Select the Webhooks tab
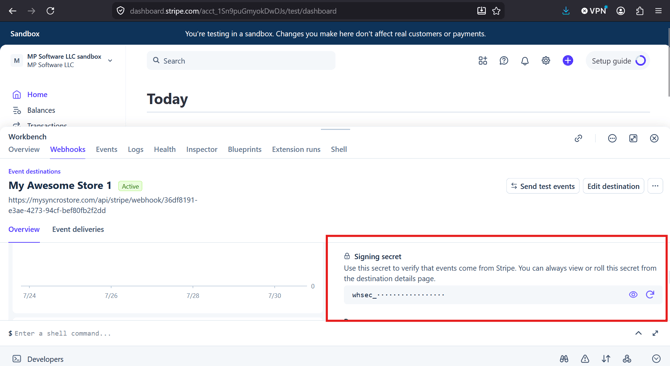670x366 pixels. (68, 149)
